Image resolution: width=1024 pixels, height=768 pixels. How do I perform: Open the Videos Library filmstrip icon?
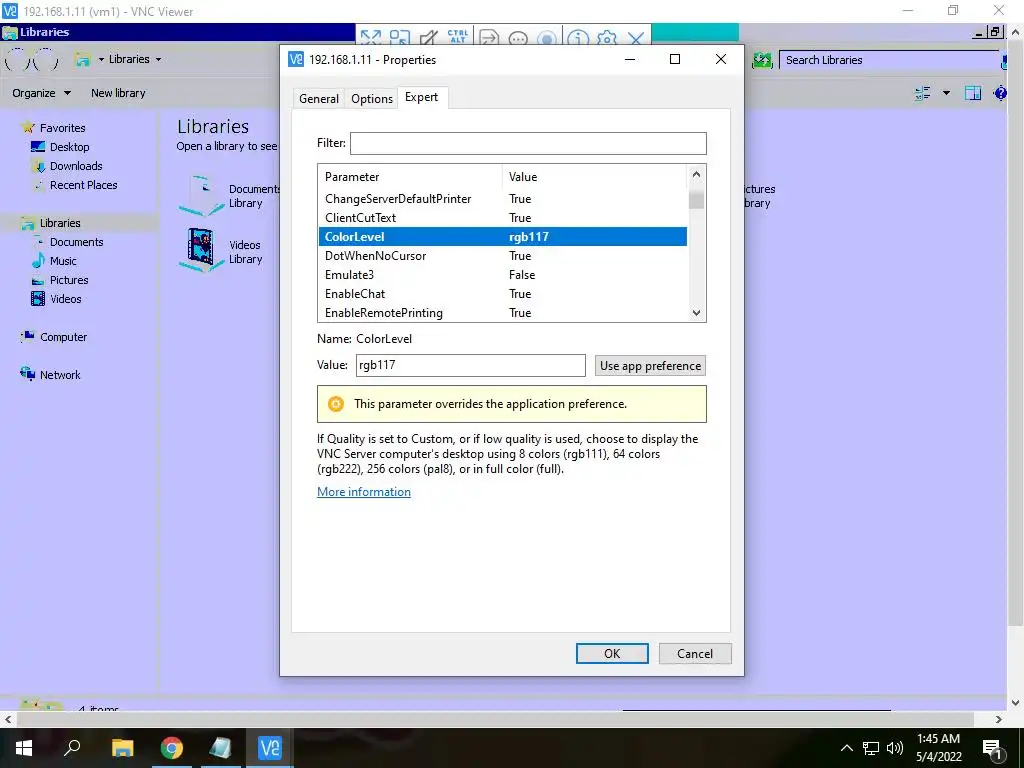(x=200, y=248)
